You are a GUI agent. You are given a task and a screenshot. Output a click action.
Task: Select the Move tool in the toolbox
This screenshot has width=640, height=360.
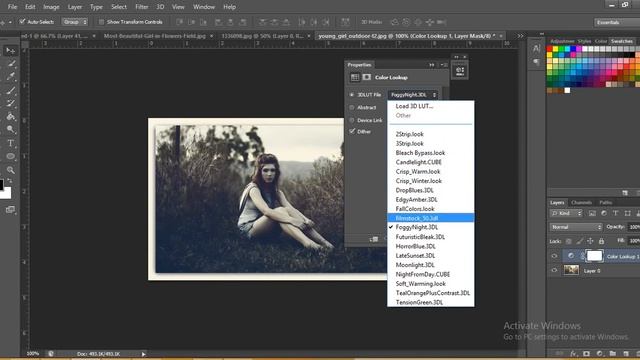(11, 50)
